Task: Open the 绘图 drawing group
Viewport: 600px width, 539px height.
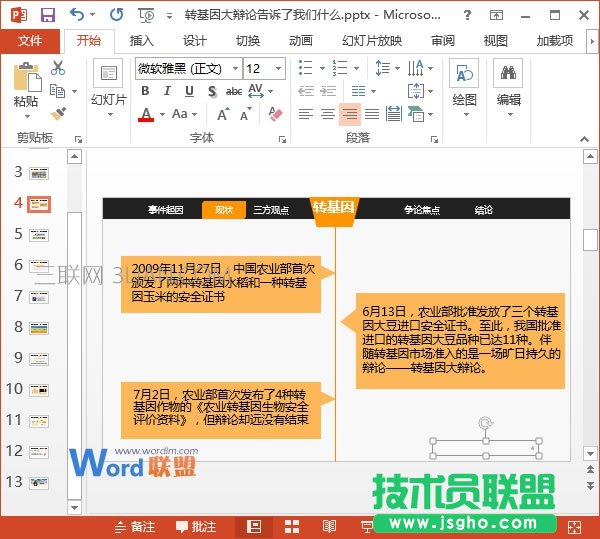Action: point(464,87)
